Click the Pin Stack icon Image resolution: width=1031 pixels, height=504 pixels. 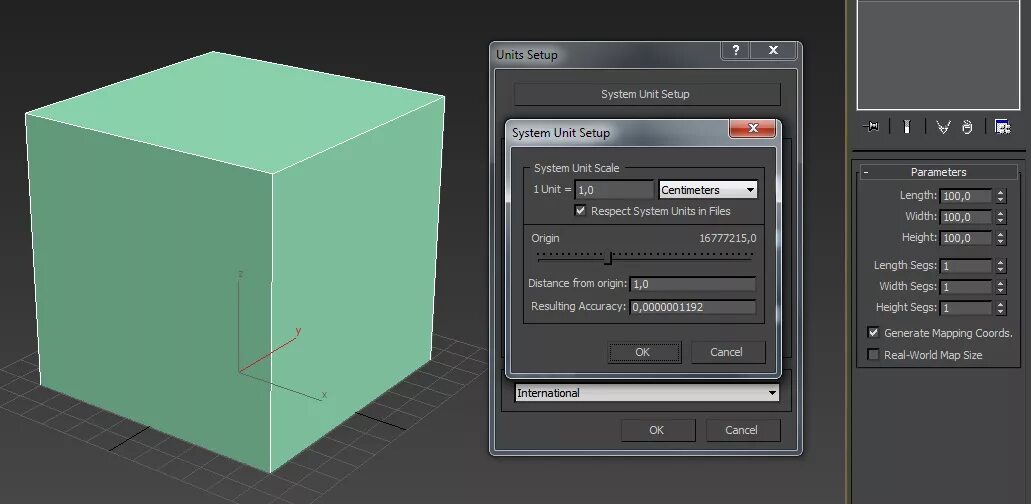pos(871,127)
